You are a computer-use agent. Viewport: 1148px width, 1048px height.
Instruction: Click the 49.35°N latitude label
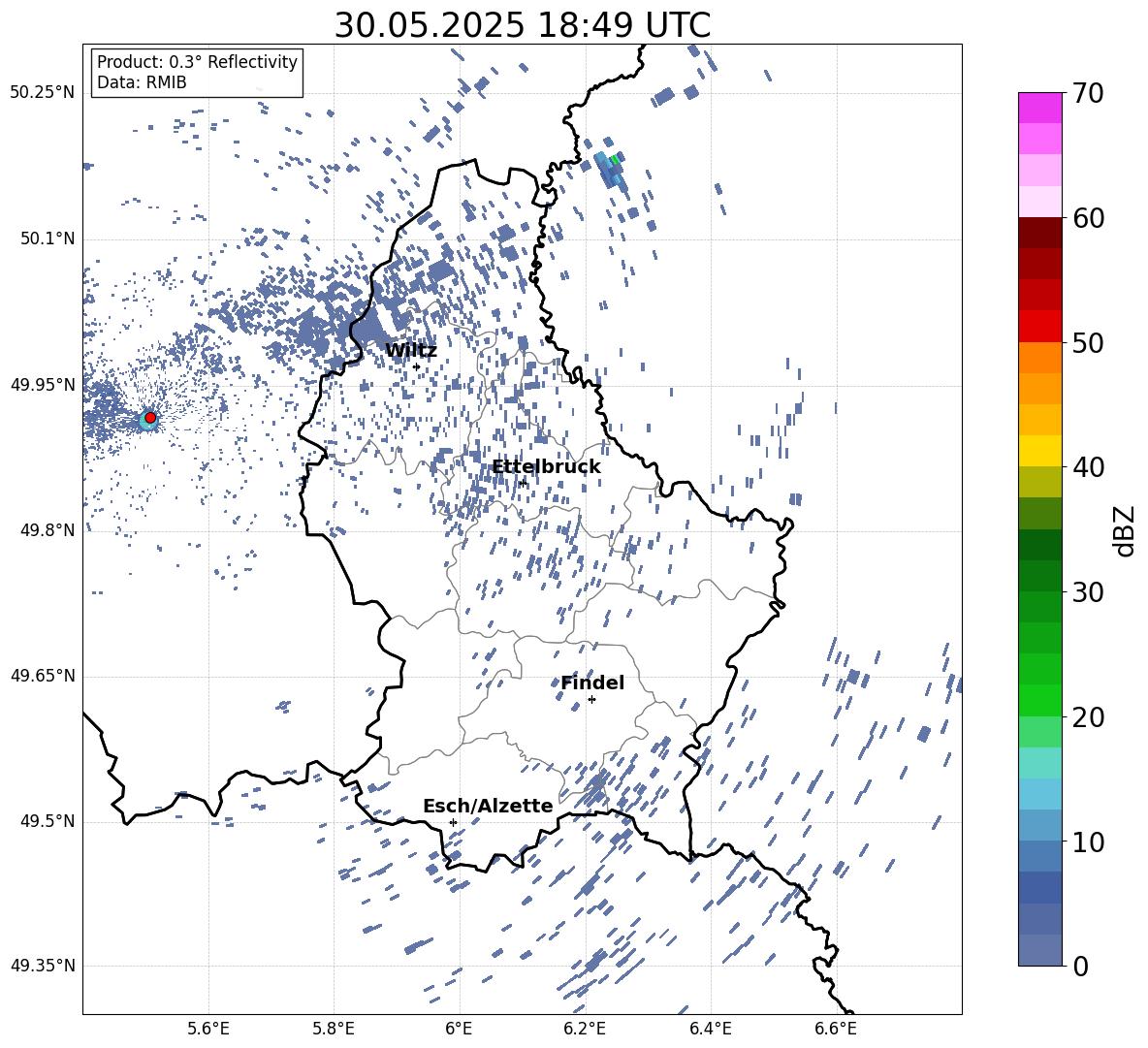43,966
